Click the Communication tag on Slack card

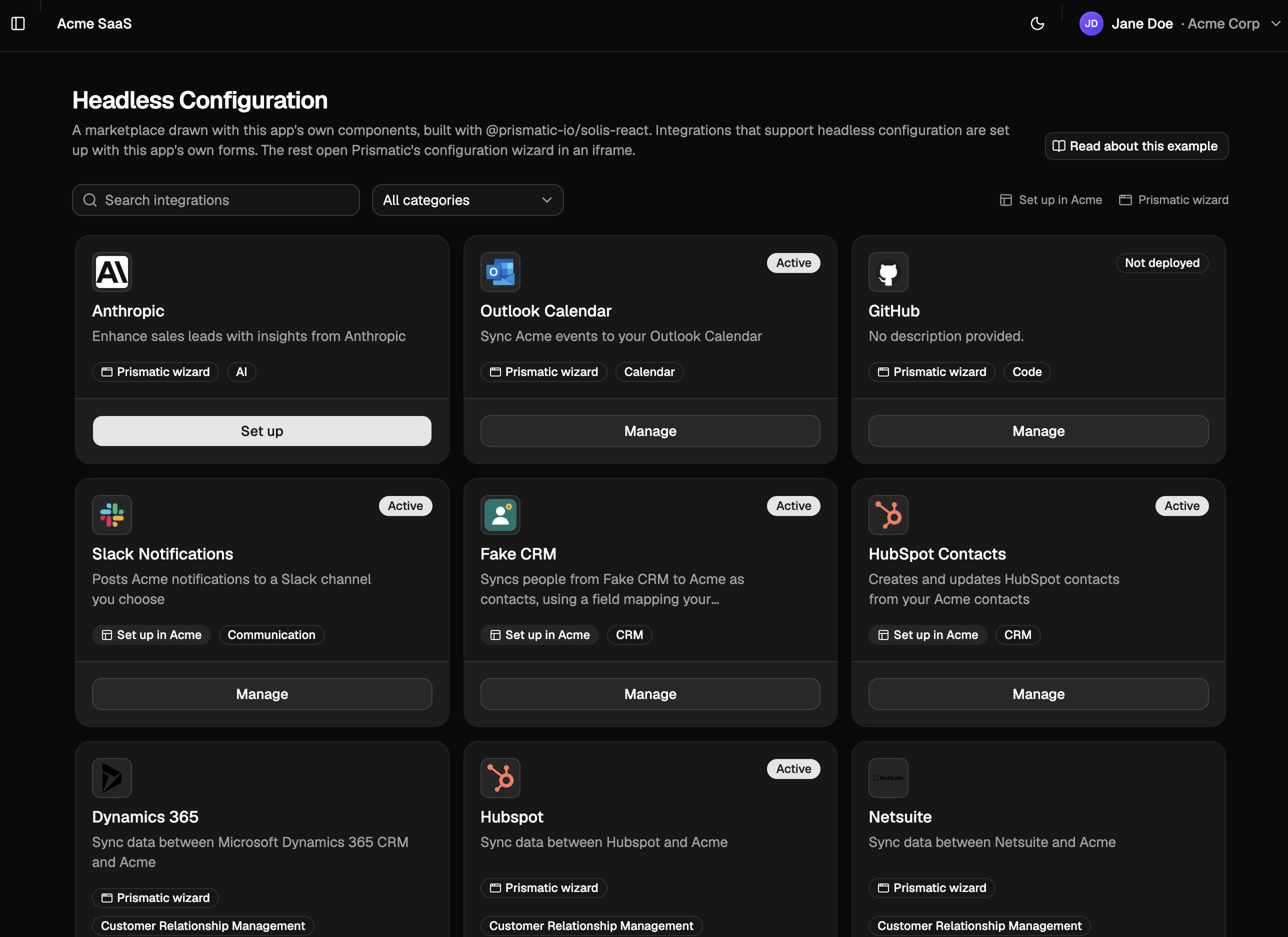pyautogui.click(x=271, y=635)
